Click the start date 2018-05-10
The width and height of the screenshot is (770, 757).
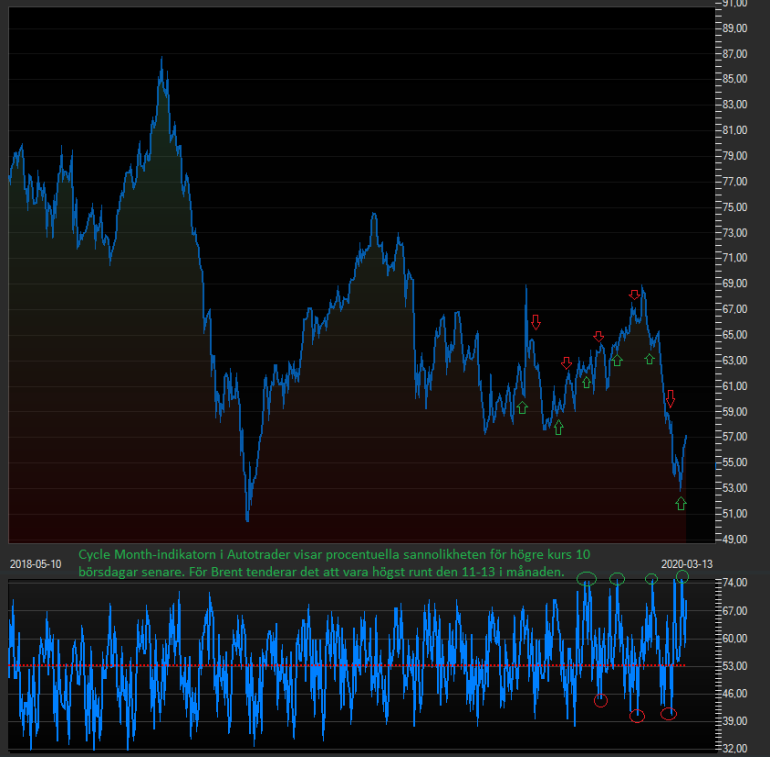tap(35, 565)
